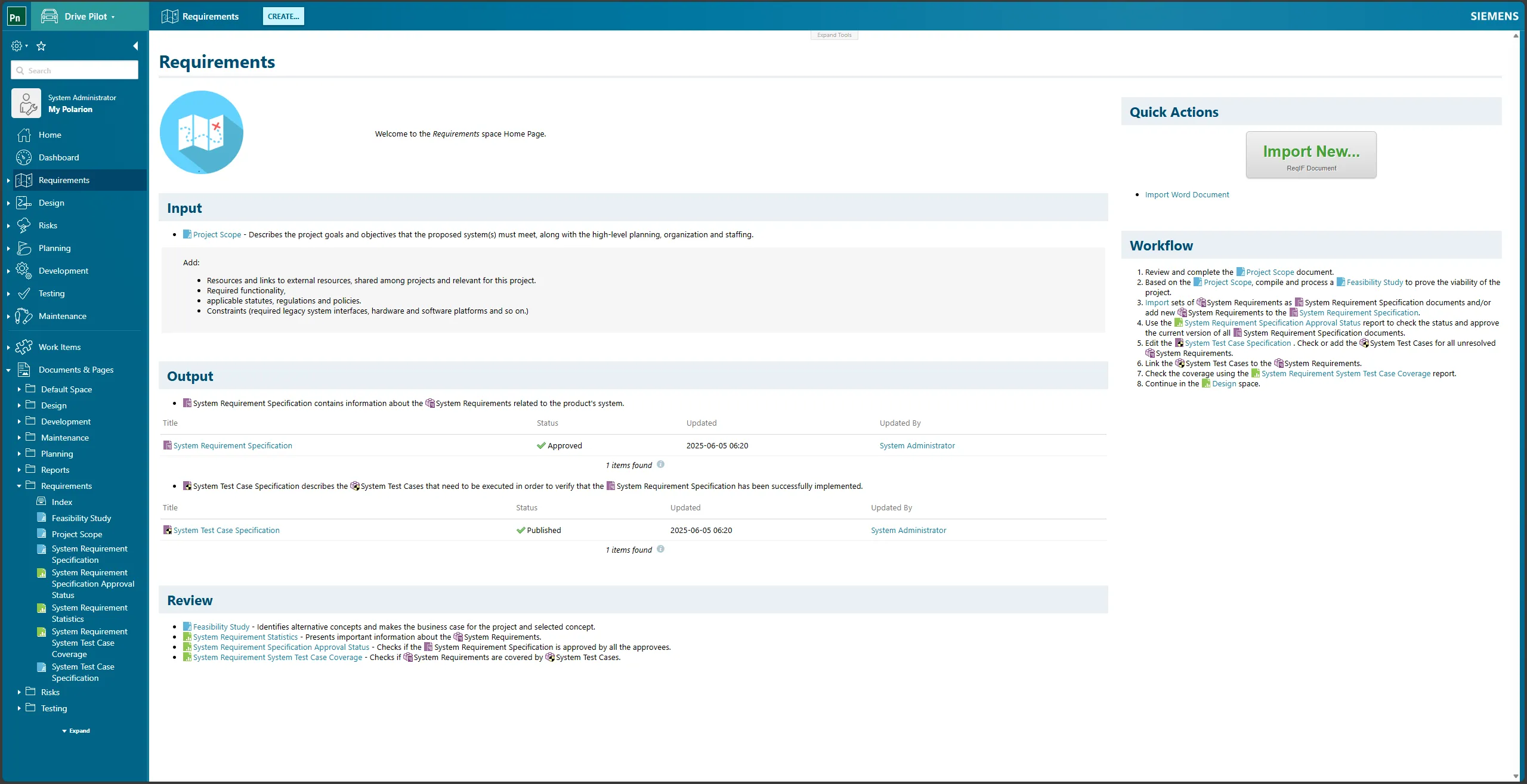Open the Maintenance tools icon
1527x784 pixels.
(24, 316)
